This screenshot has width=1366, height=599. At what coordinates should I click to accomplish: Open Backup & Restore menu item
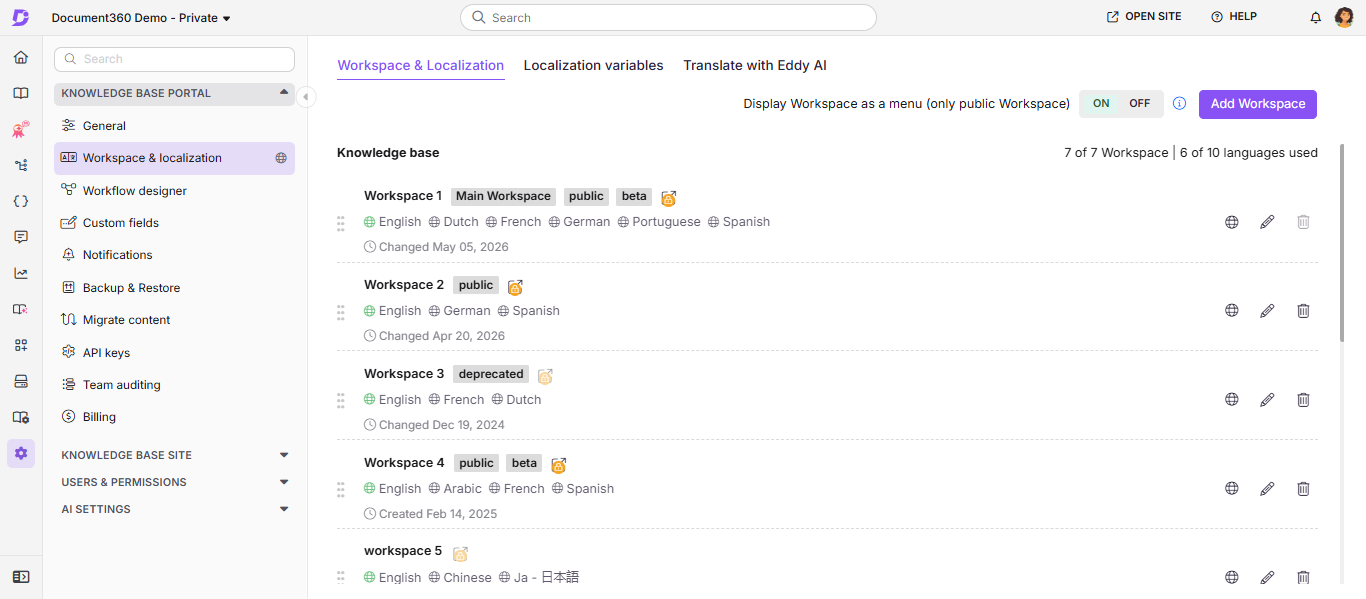click(174, 288)
